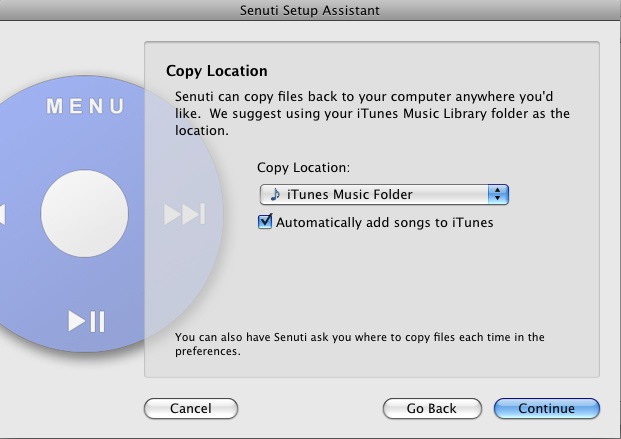Open the Copy Location popup menu

point(384,194)
